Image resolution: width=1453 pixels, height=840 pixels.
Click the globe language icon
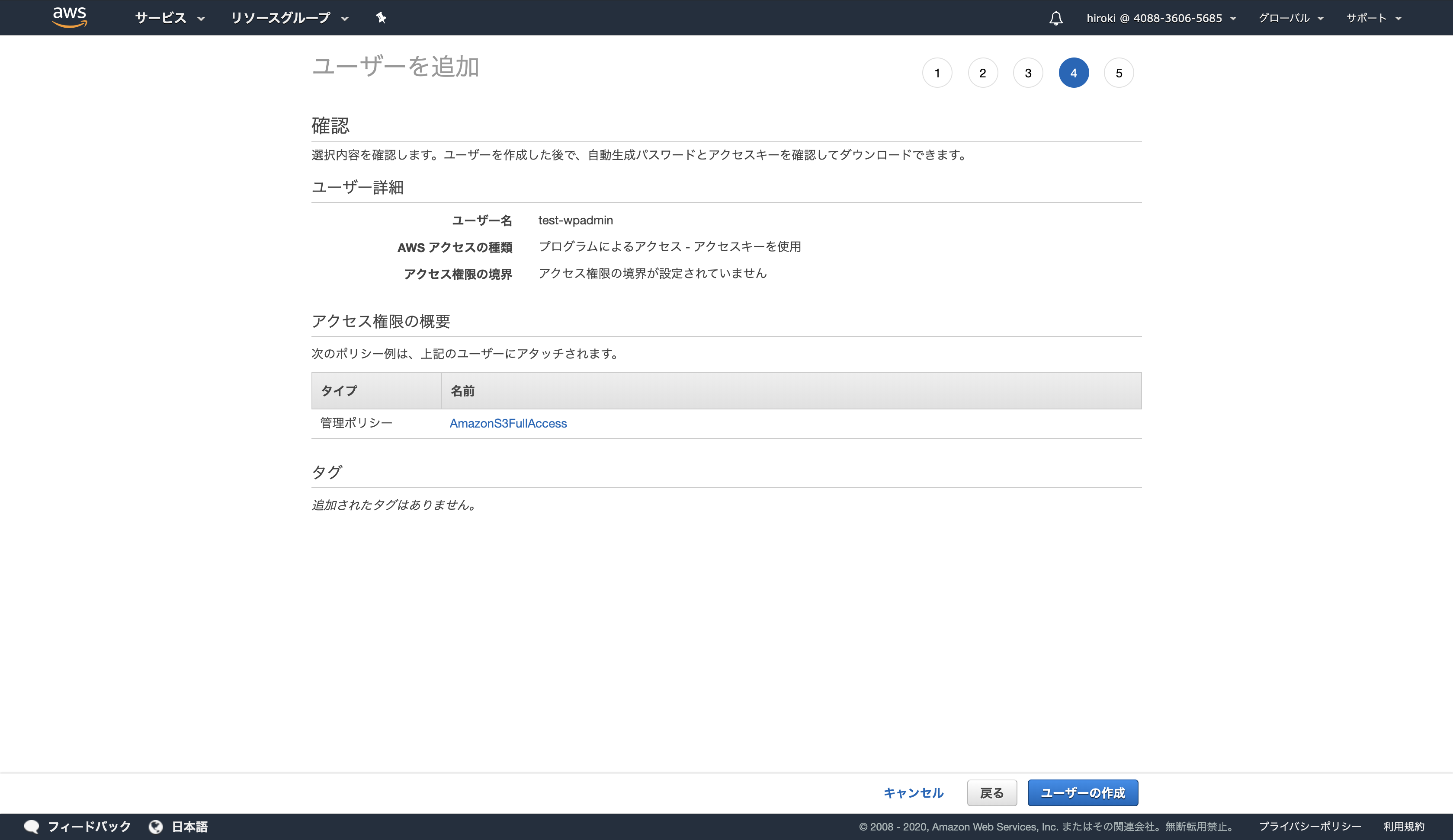tap(156, 827)
